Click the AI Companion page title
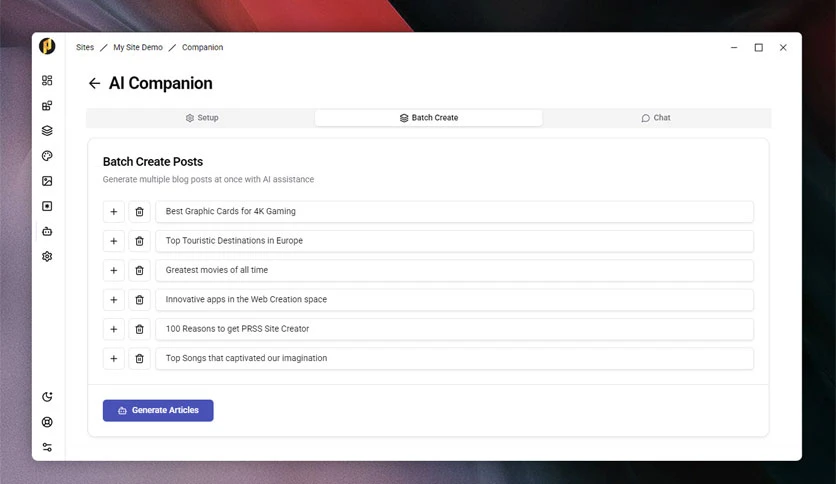Viewport: 836px width, 484px height. coord(160,83)
